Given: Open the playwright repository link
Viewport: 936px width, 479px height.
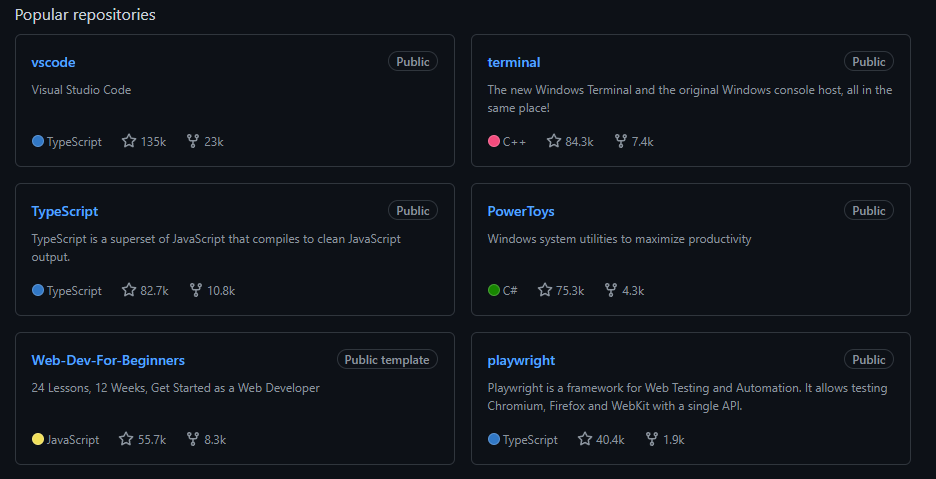Looking at the screenshot, I should pos(521,360).
